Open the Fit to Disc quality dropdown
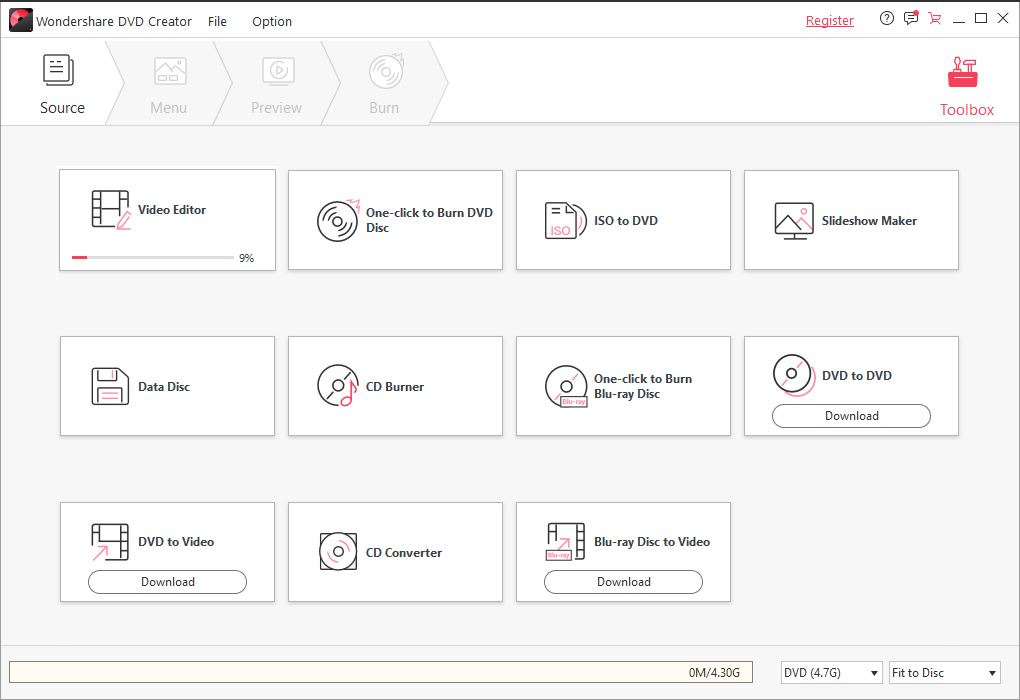 pyautogui.click(x=945, y=673)
